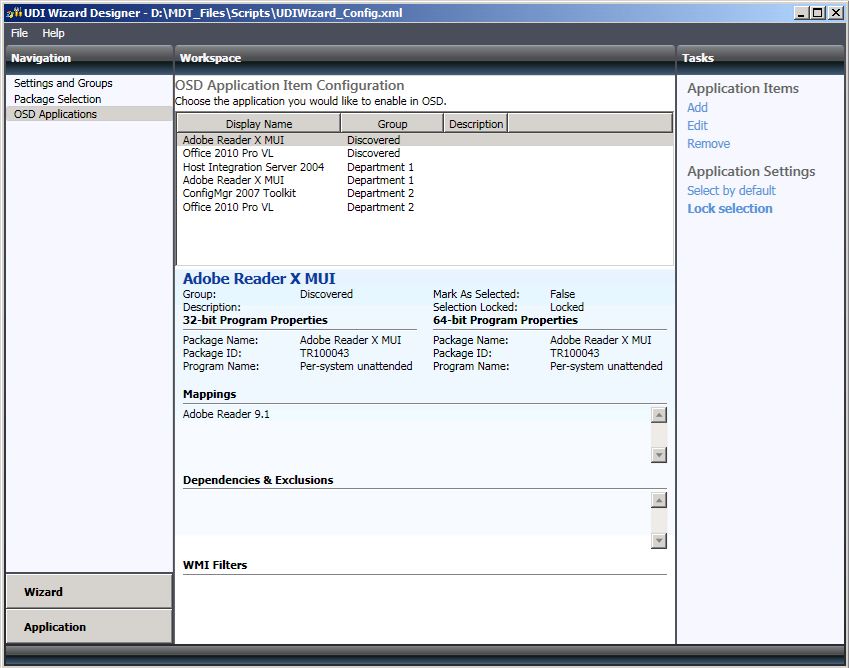This screenshot has width=849, height=668.
Task: Select Host Integration Server 2004 row
Action: [x=425, y=167]
